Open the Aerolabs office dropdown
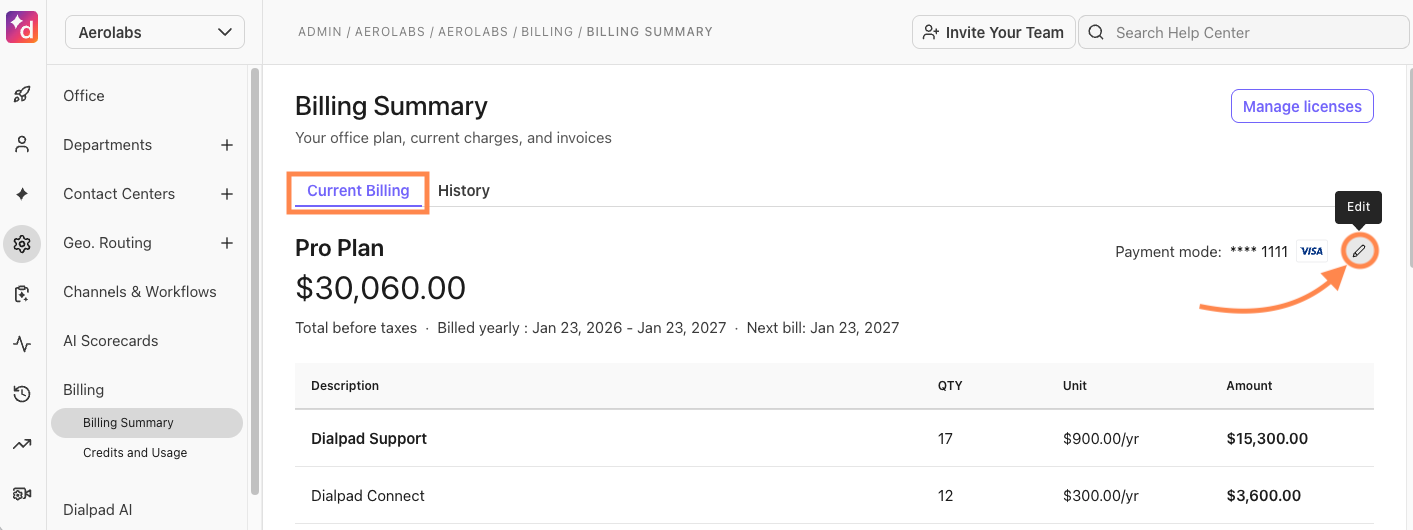 [155, 32]
